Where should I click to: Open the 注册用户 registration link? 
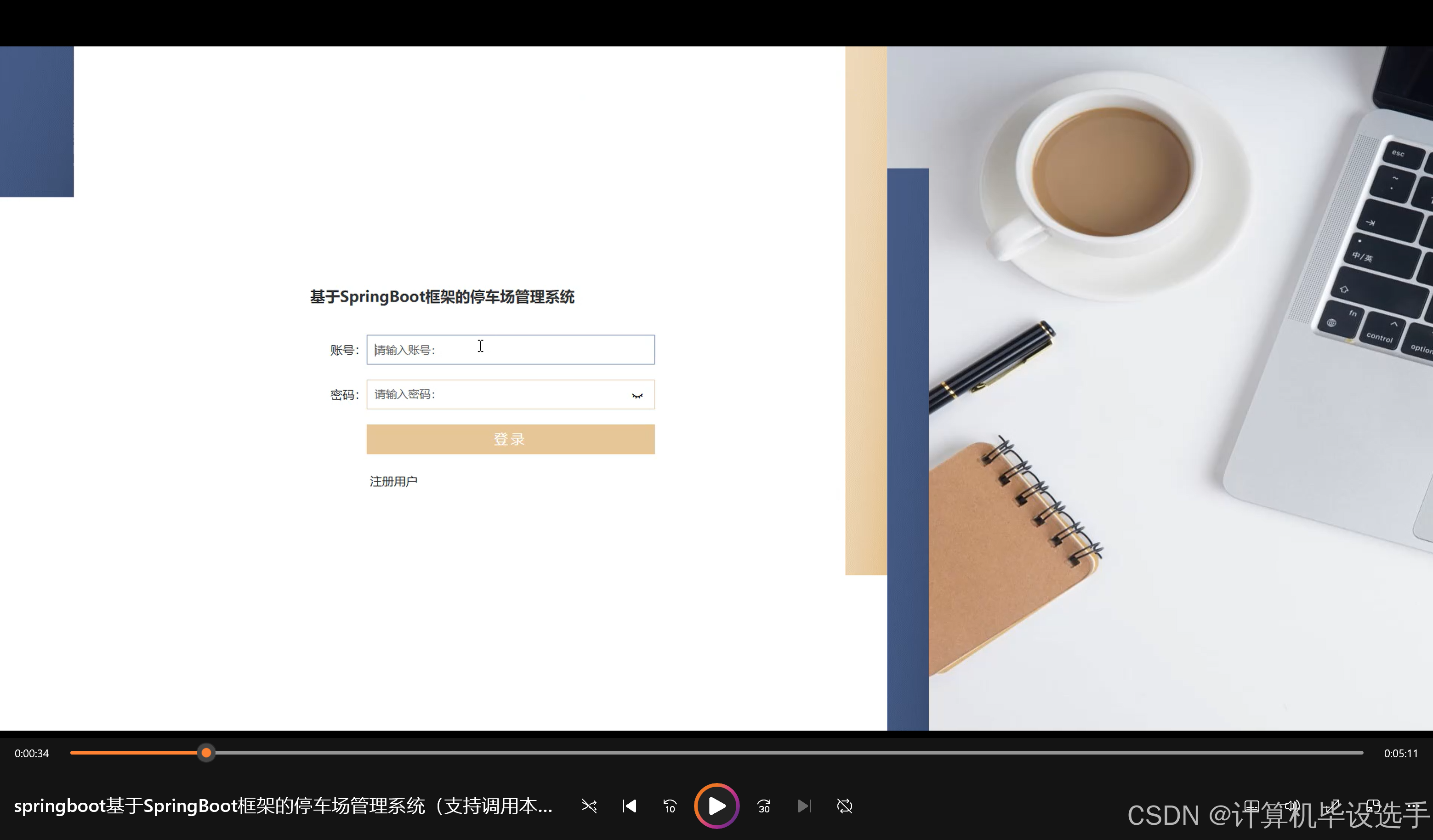click(x=393, y=481)
